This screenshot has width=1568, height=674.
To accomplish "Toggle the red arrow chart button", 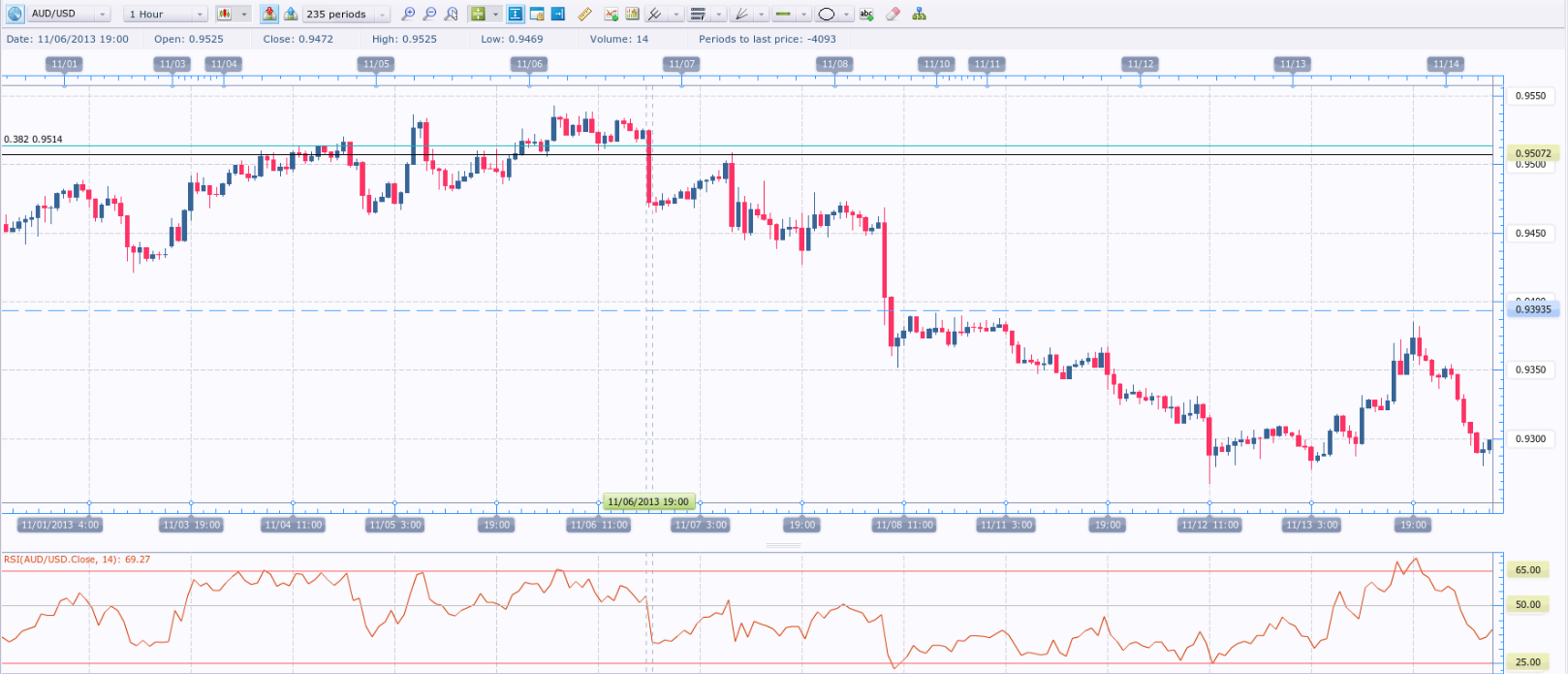I will click(x=269, y=14).
